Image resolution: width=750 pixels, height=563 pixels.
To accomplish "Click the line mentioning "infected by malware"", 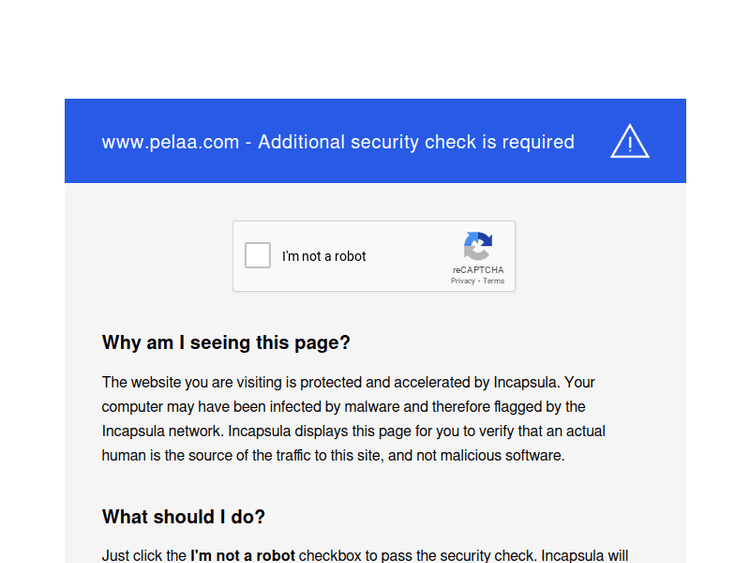I will click(343, 407).
